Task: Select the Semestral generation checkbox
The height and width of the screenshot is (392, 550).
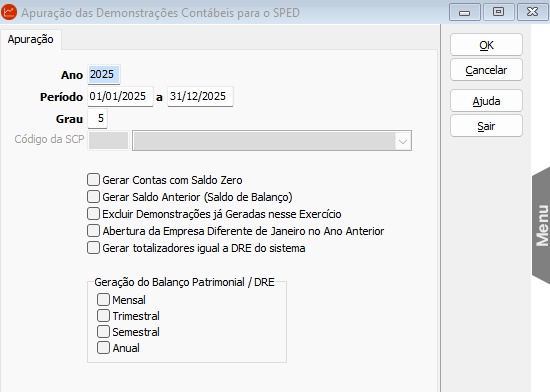Action: 103,331
